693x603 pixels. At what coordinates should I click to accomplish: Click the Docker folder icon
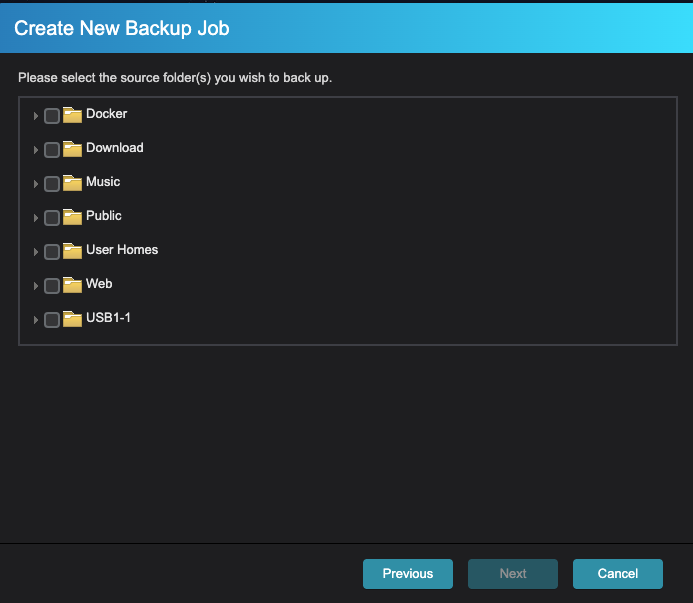(72, 114)
